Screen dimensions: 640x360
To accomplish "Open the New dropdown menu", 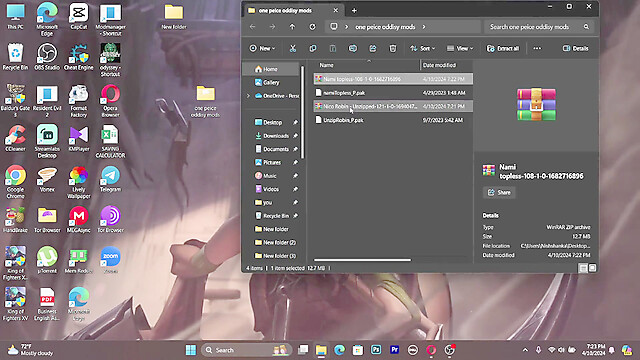I will pyautogui.click(x=262, y=49).
